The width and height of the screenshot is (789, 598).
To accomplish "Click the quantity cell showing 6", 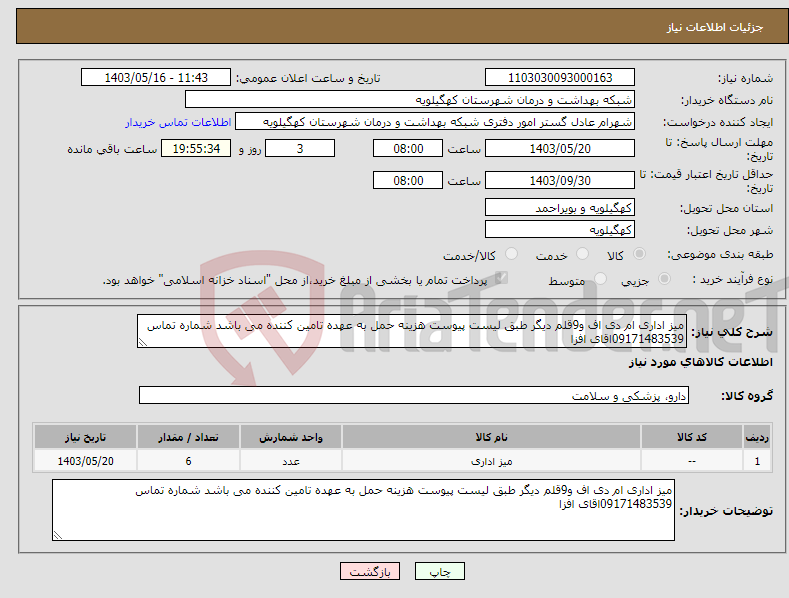I will [188, 461].
